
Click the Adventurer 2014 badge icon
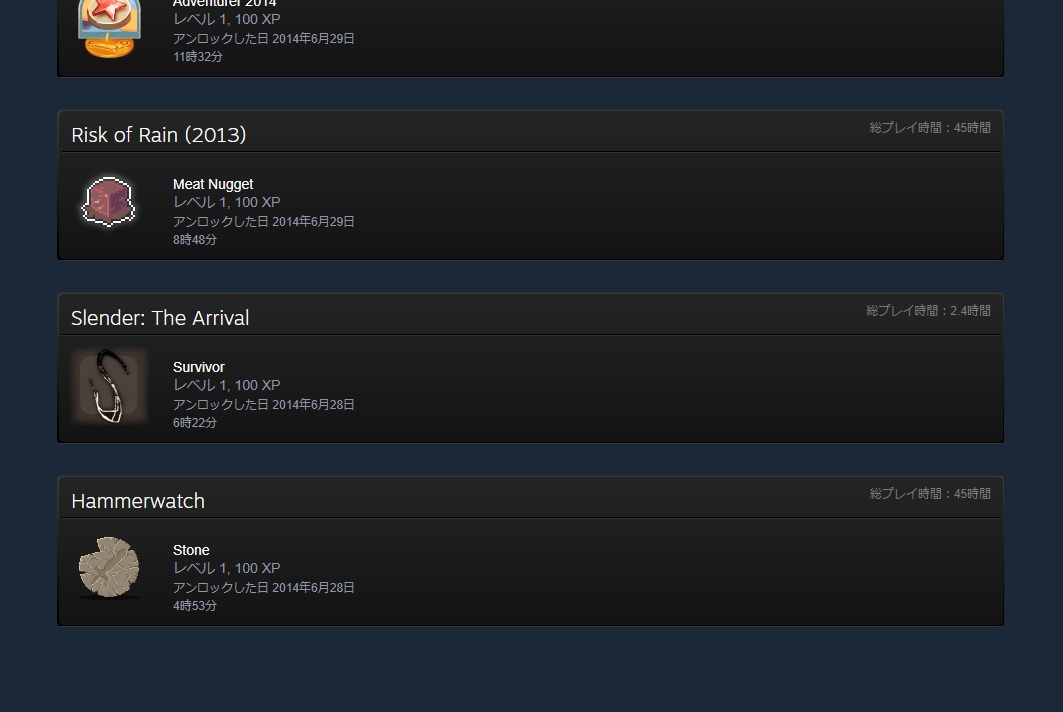pos(109,28)
